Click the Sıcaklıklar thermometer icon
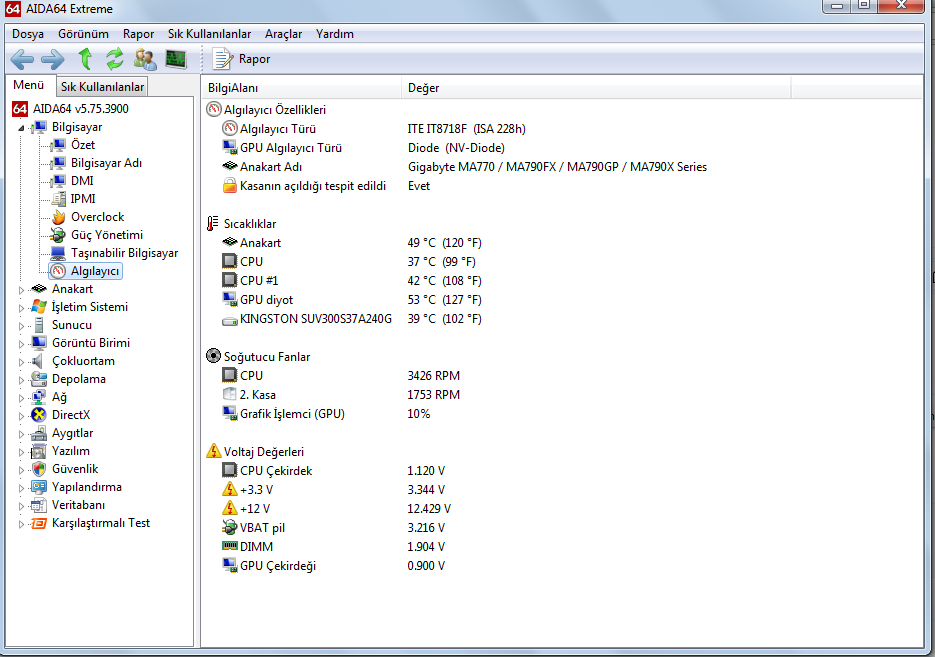Image resolution: width=935 pixels, height=657 pixels. click(x=212, y=224)
